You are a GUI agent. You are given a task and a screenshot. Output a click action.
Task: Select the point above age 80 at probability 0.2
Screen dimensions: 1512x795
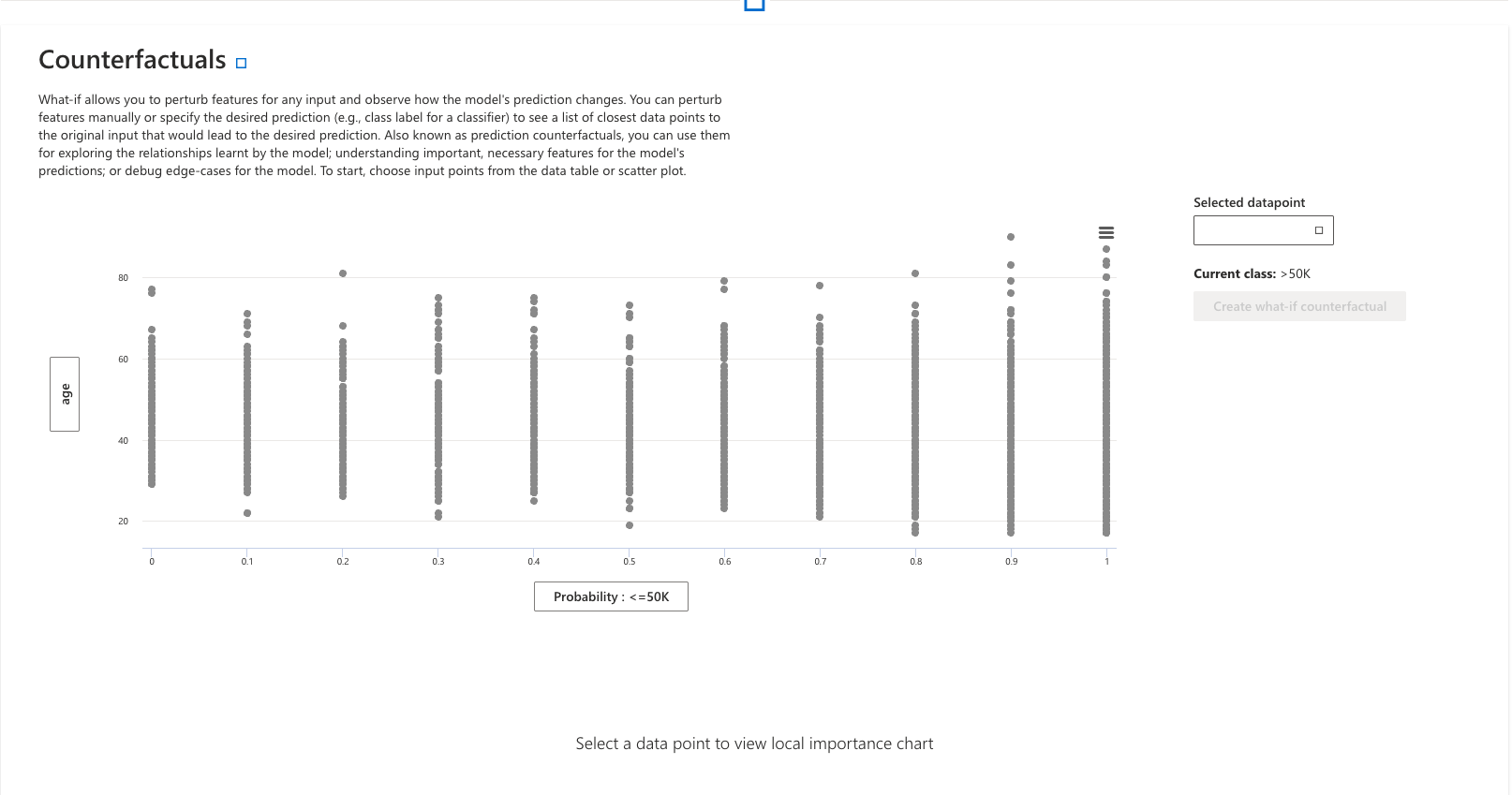pyautogui.click(x=343, y=273)
